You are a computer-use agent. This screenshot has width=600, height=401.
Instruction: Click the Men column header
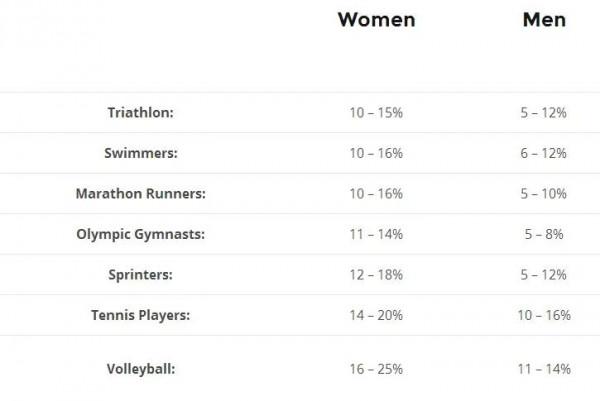pos(544,20)
